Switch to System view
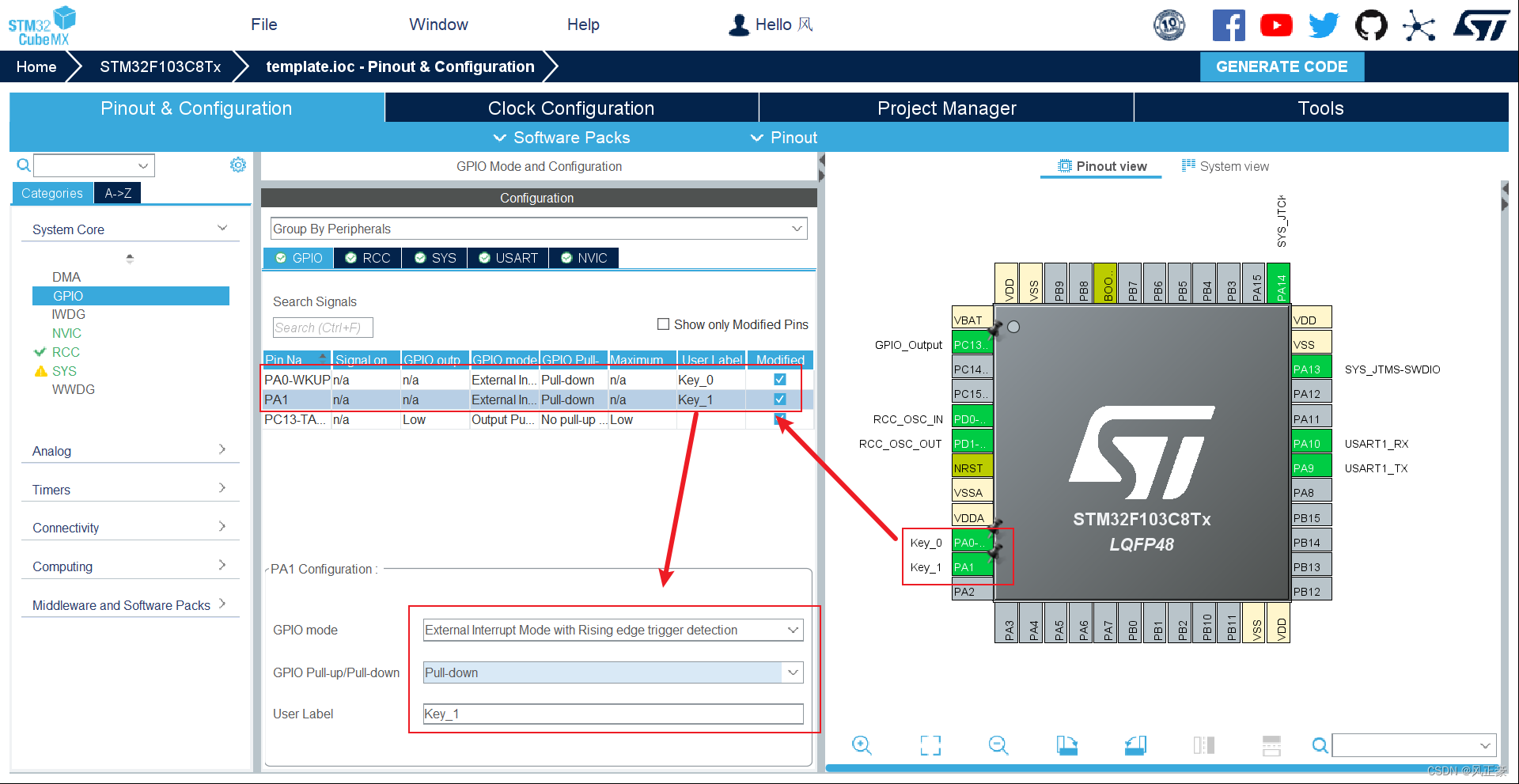This screenshot has width=1519, height=784. (x=1225, y=166)
